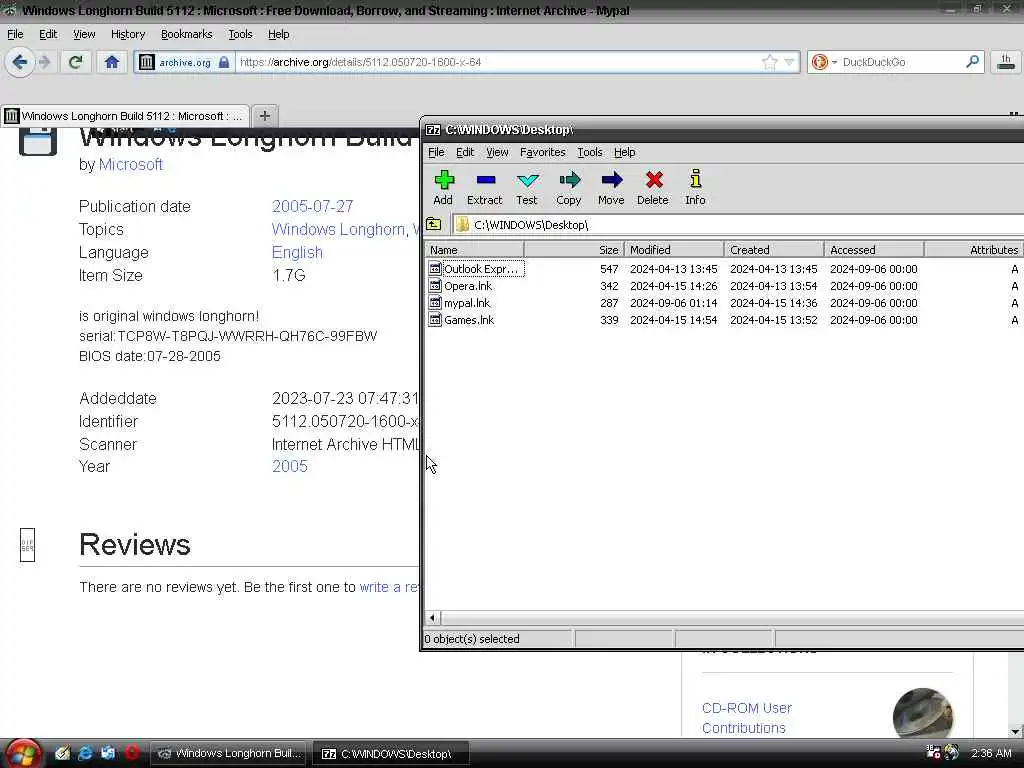Open the browser Home page

point(112,62)
